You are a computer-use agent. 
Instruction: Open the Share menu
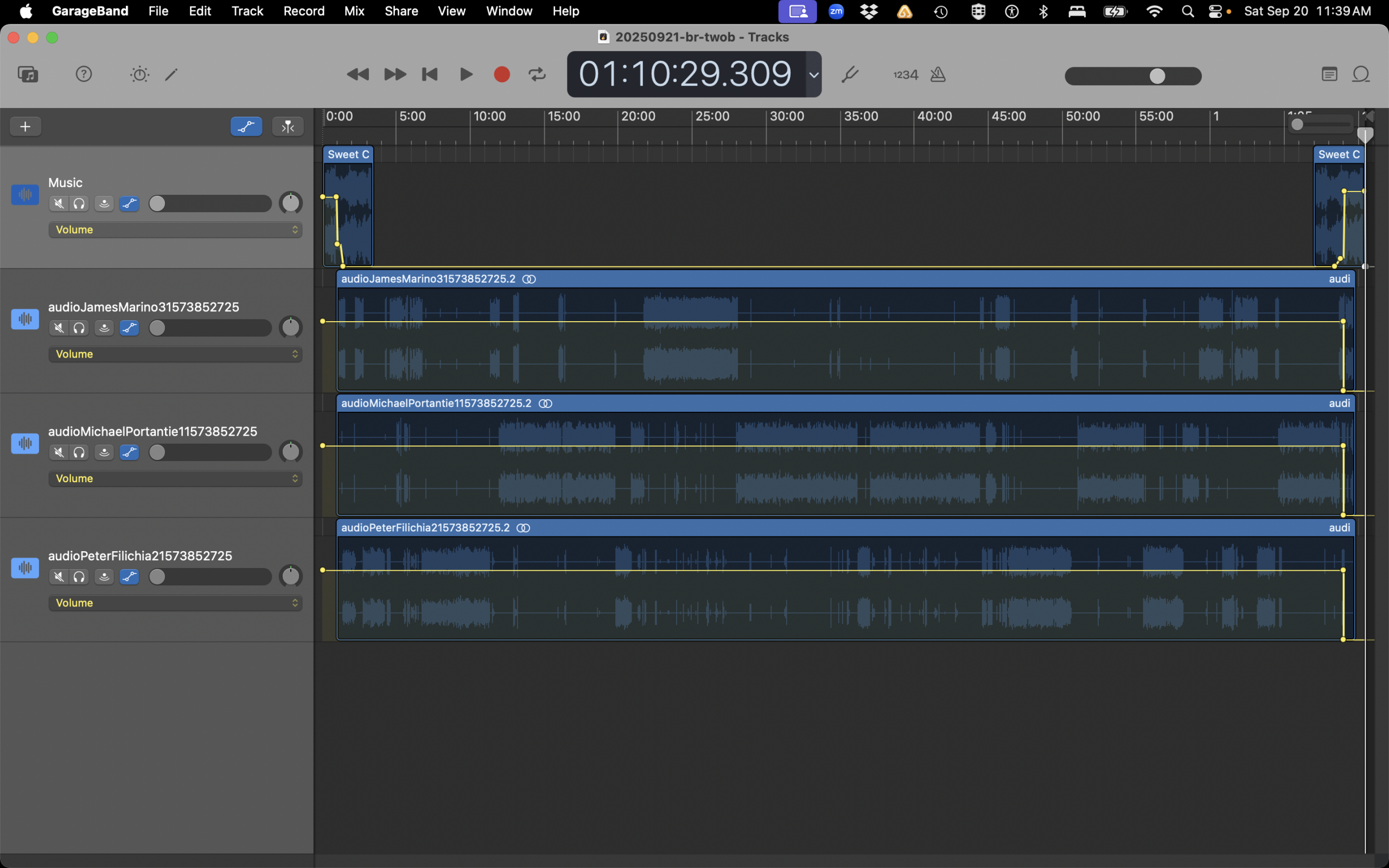point(401,11)
